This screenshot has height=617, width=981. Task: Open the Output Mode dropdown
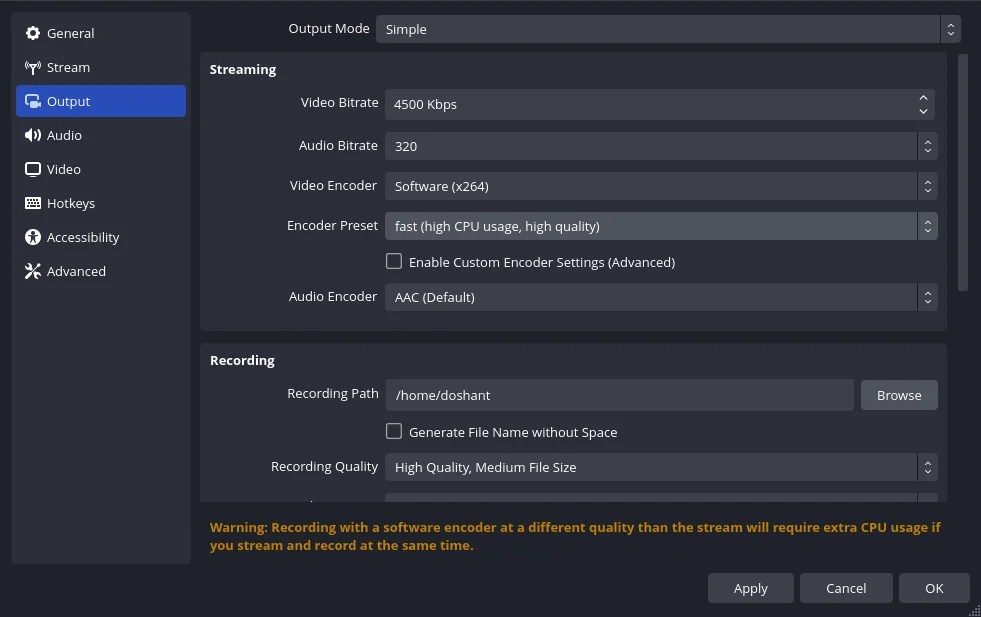pyautogui.click(x=664, y=29)
